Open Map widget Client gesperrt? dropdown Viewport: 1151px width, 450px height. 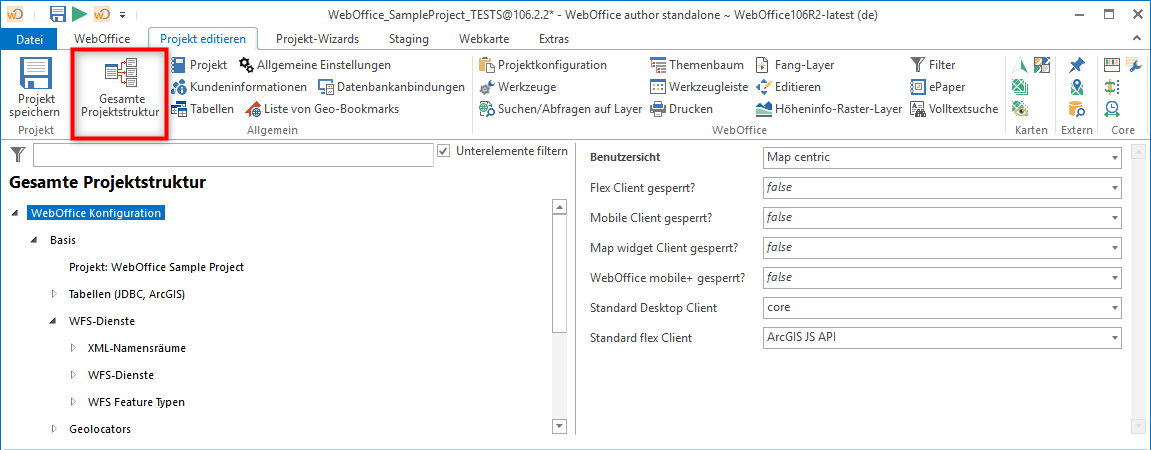pos(943,247)
